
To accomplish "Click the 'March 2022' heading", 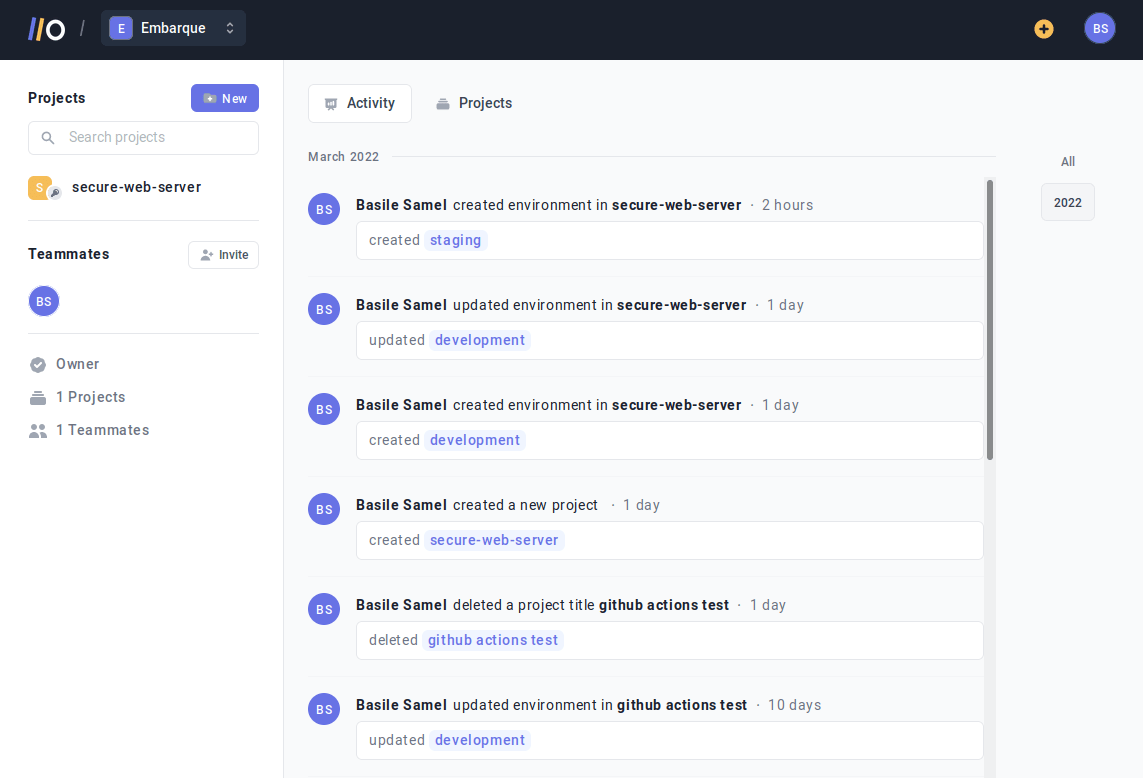I will point(343,157).
